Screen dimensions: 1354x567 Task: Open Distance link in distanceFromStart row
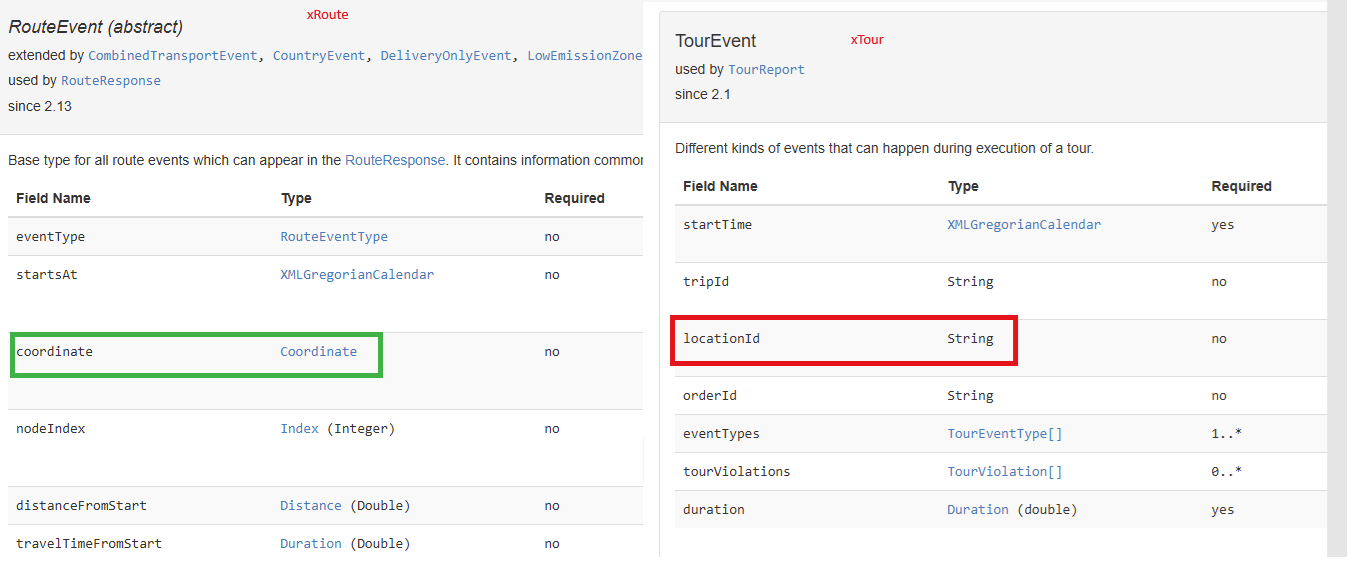[310, 506]
